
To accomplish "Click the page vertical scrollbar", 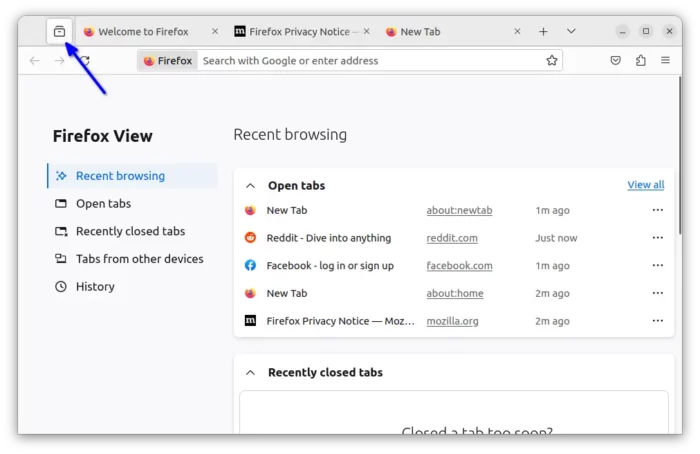I will coord(680,155).
